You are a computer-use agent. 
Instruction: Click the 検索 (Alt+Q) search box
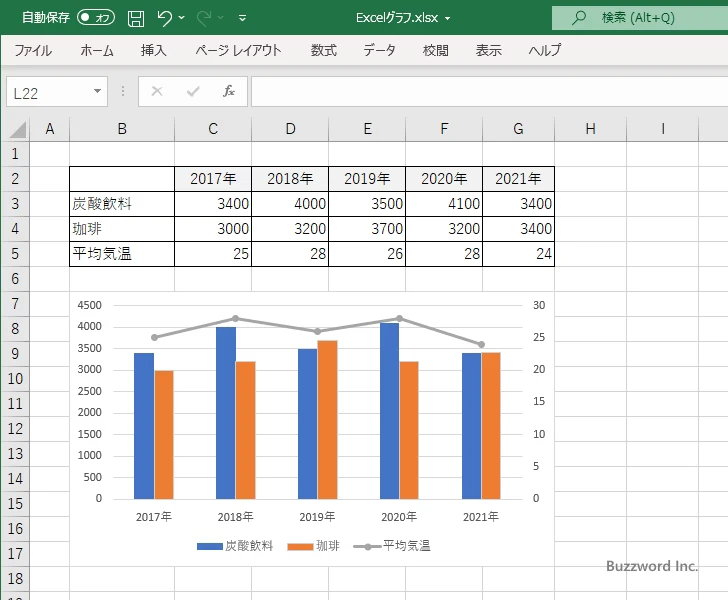640,18
